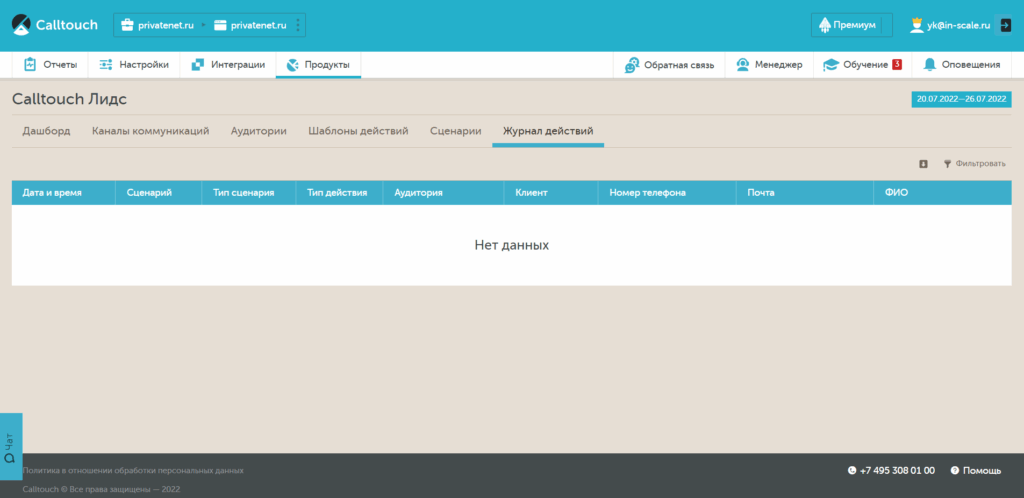Screen dimensions: 1024x498
Task: Click the ФИО column header
Action: click(x=943, y=193)
